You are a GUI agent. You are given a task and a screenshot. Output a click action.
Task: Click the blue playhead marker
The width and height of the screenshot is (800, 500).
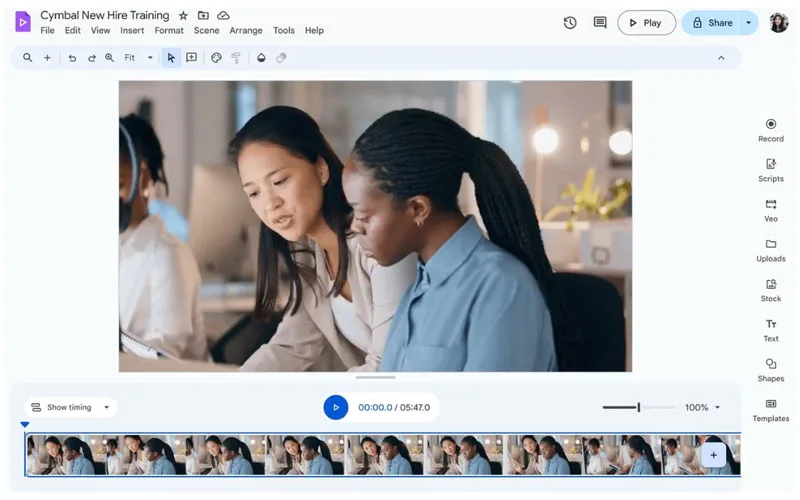pyautogui.click(x=24, y=424)
